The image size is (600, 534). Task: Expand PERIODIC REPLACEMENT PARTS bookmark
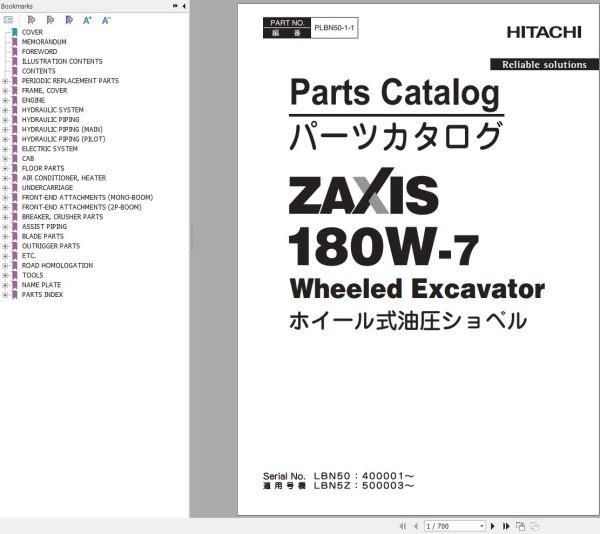coord(5,81)
